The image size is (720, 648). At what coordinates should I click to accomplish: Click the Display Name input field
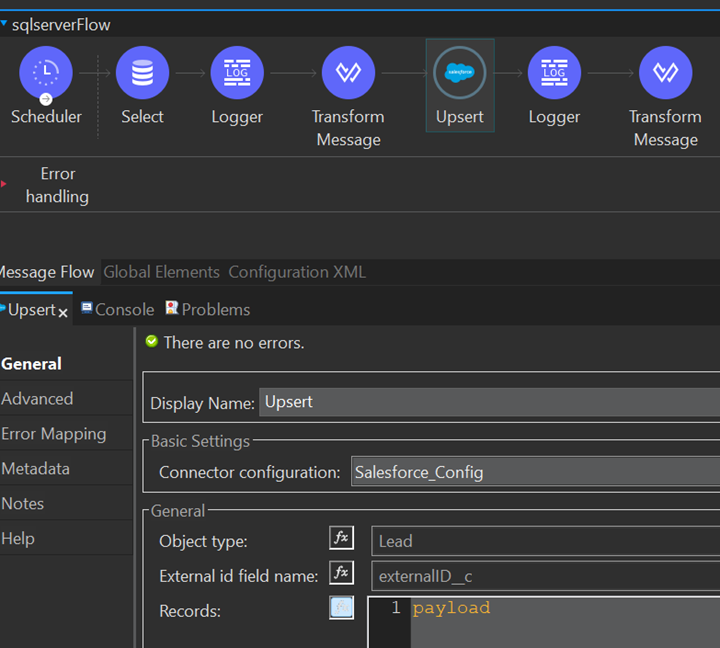pyautogui.click(x=489, y=402)
